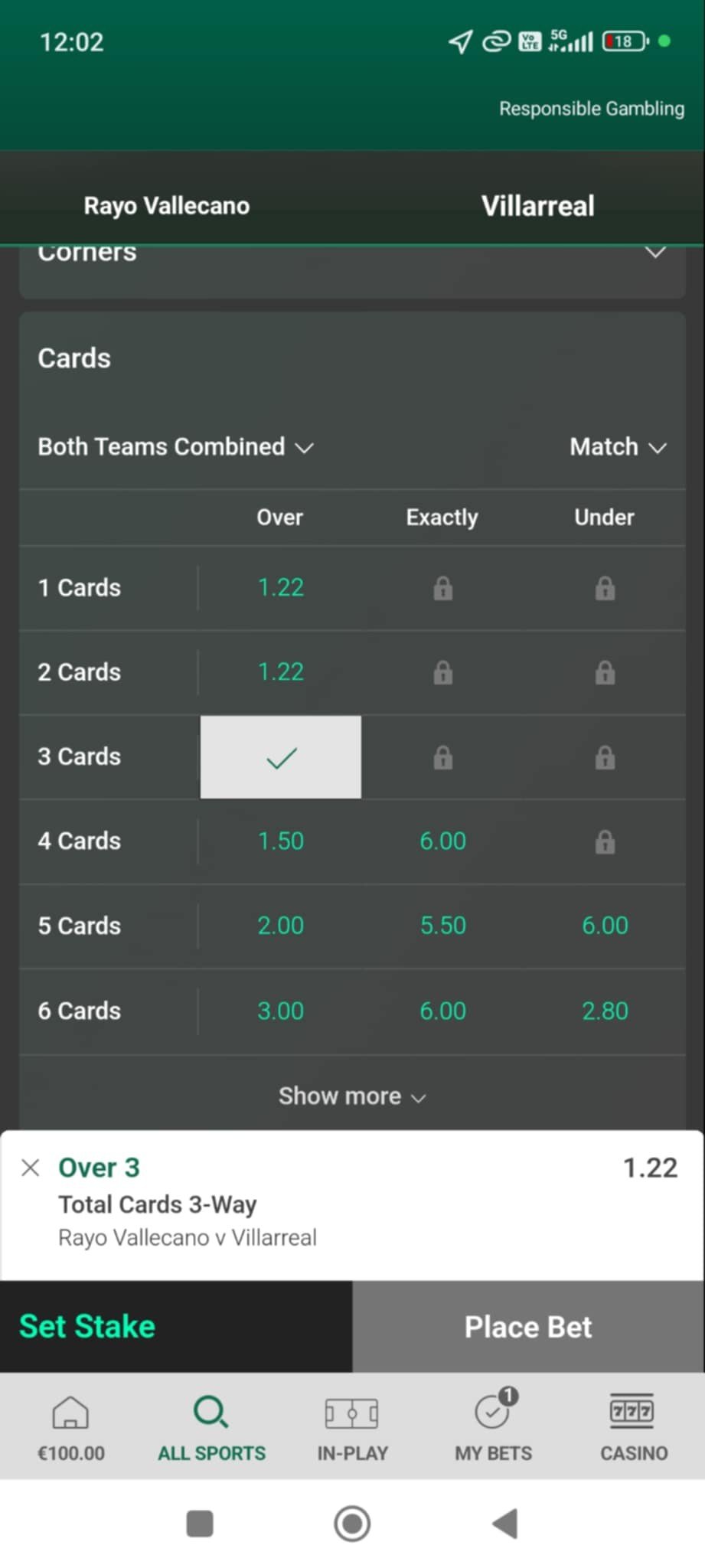Tap the Place Bet button
This screenshot has width=705, height=1568.
point(528,1326)
